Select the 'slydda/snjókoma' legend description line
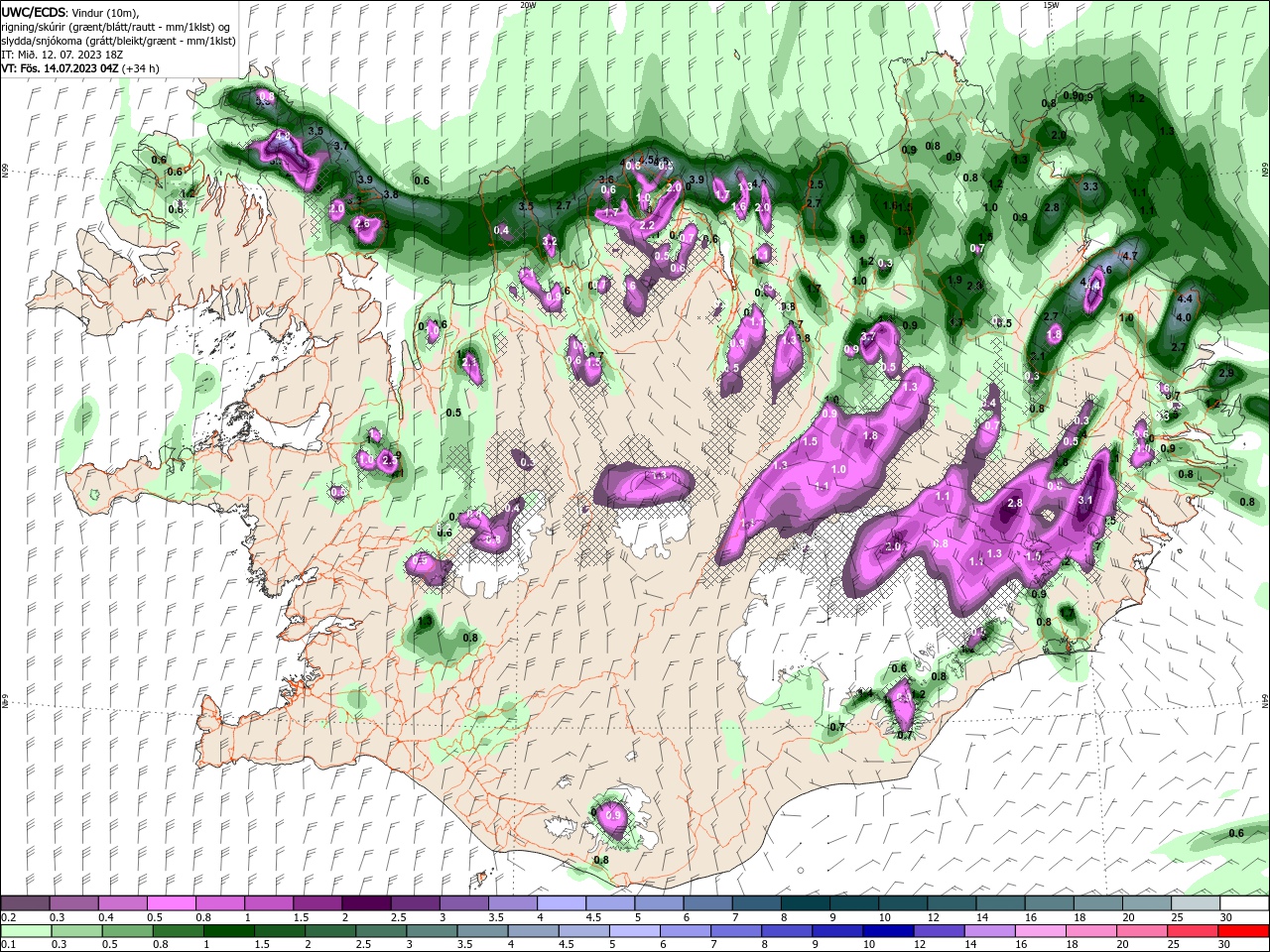This screenshot has height=952, width=1270. pyautogui.click(x=116, y=40)
